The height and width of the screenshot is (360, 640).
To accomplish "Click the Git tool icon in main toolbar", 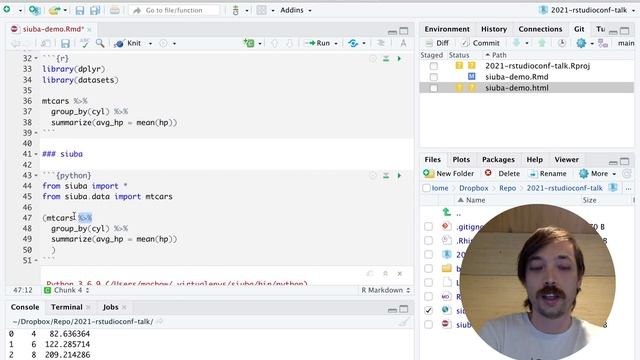I will coord(236,10).
